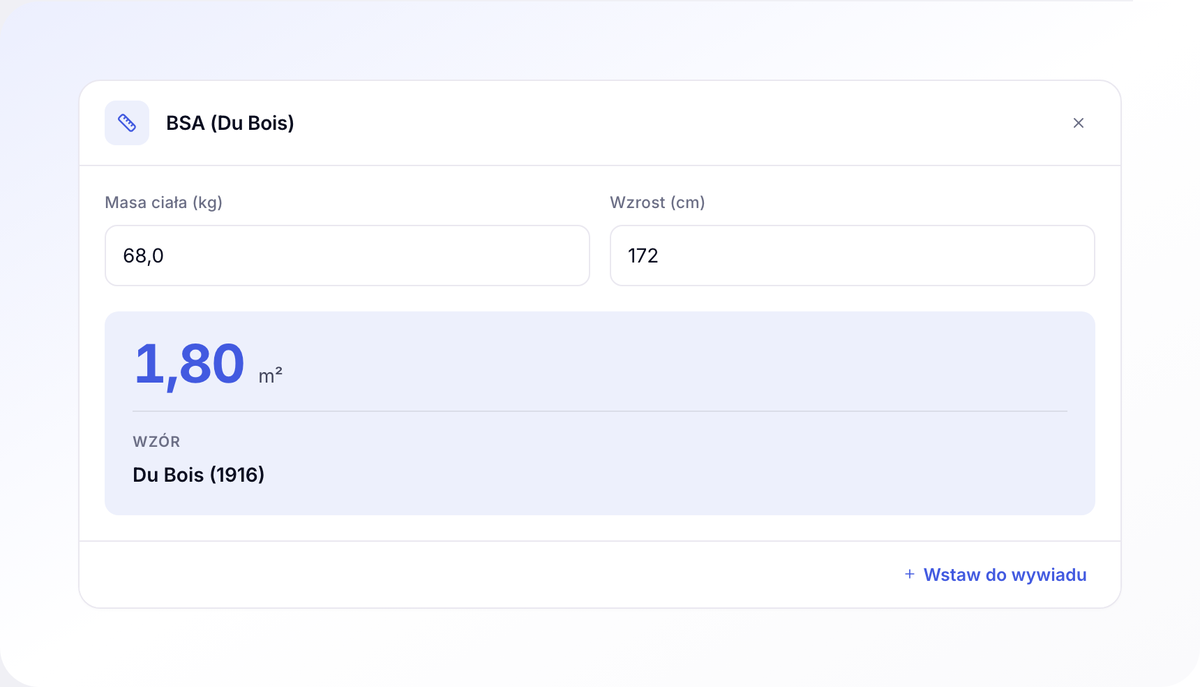
Task: Click the WZÓR heading label
Action: coord(156,441)
